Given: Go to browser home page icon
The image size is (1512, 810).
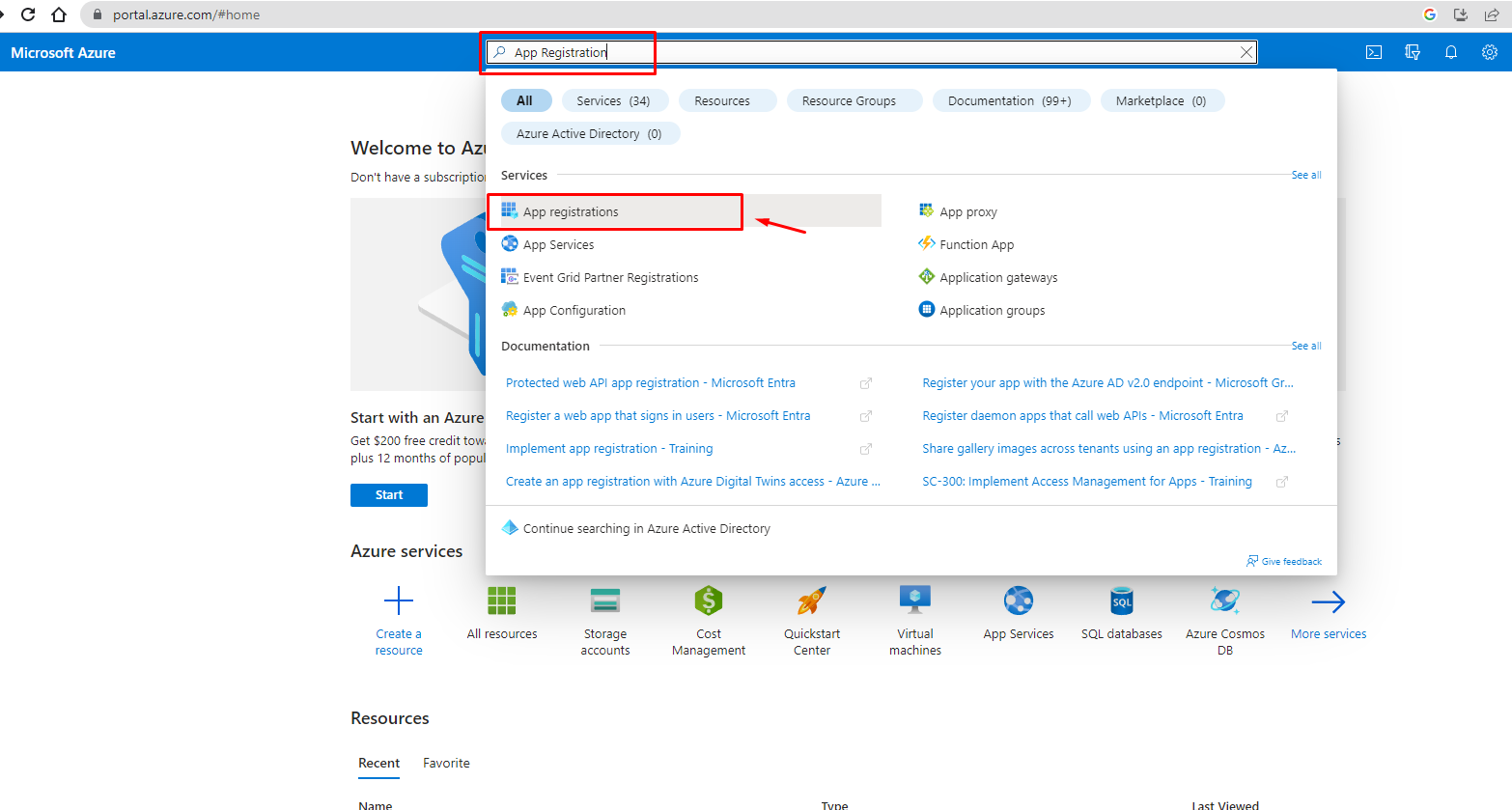Looking at the screenshot, I should click(59, 14).
